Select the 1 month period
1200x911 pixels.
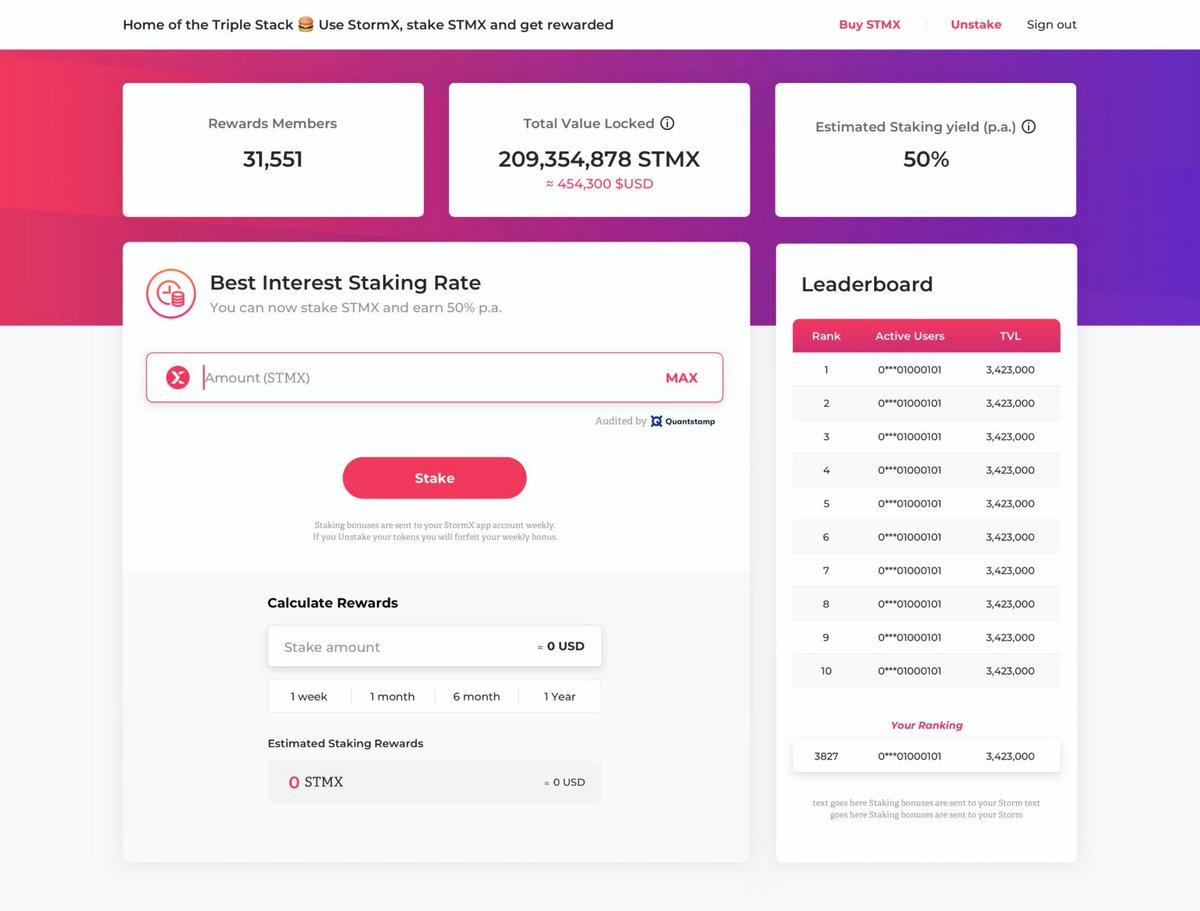[392, 696]
